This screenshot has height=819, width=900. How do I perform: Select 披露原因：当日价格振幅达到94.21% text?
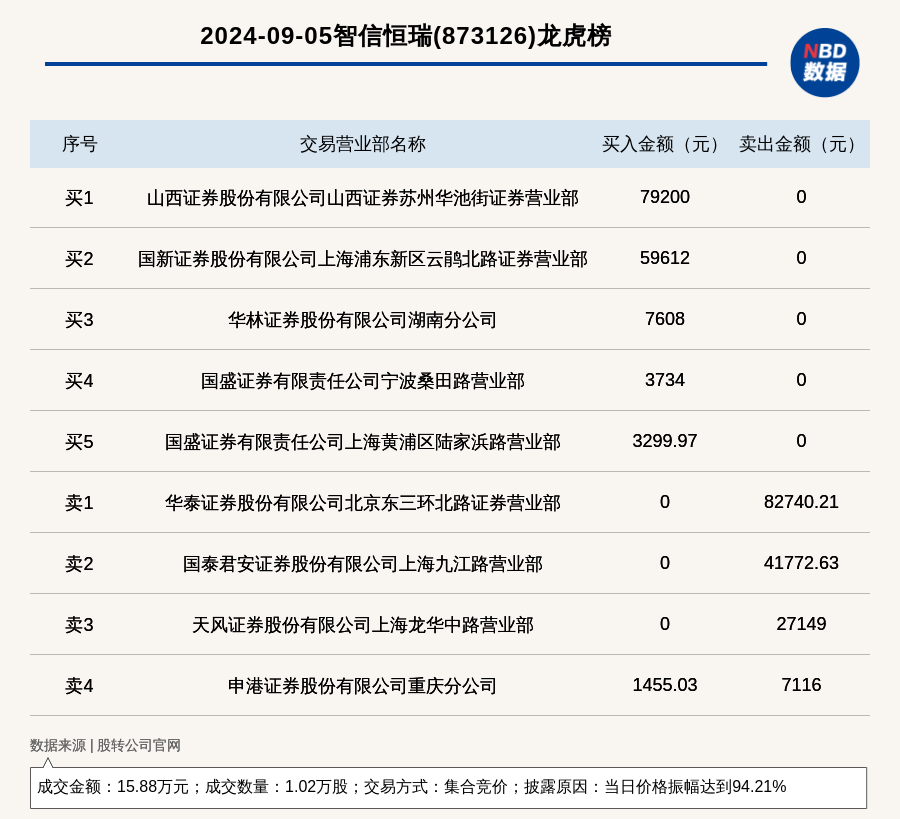(x=655, y=787)
